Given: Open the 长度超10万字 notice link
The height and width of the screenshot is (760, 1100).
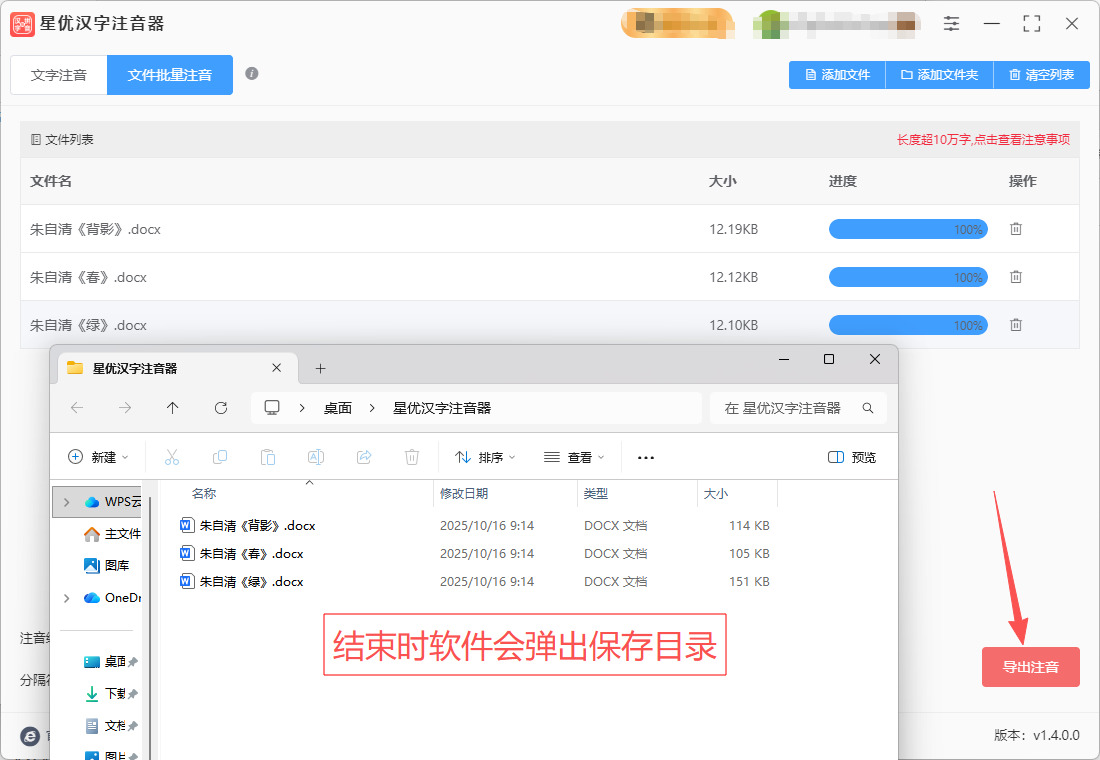Looking at the screenshot, I should [983, 141].
